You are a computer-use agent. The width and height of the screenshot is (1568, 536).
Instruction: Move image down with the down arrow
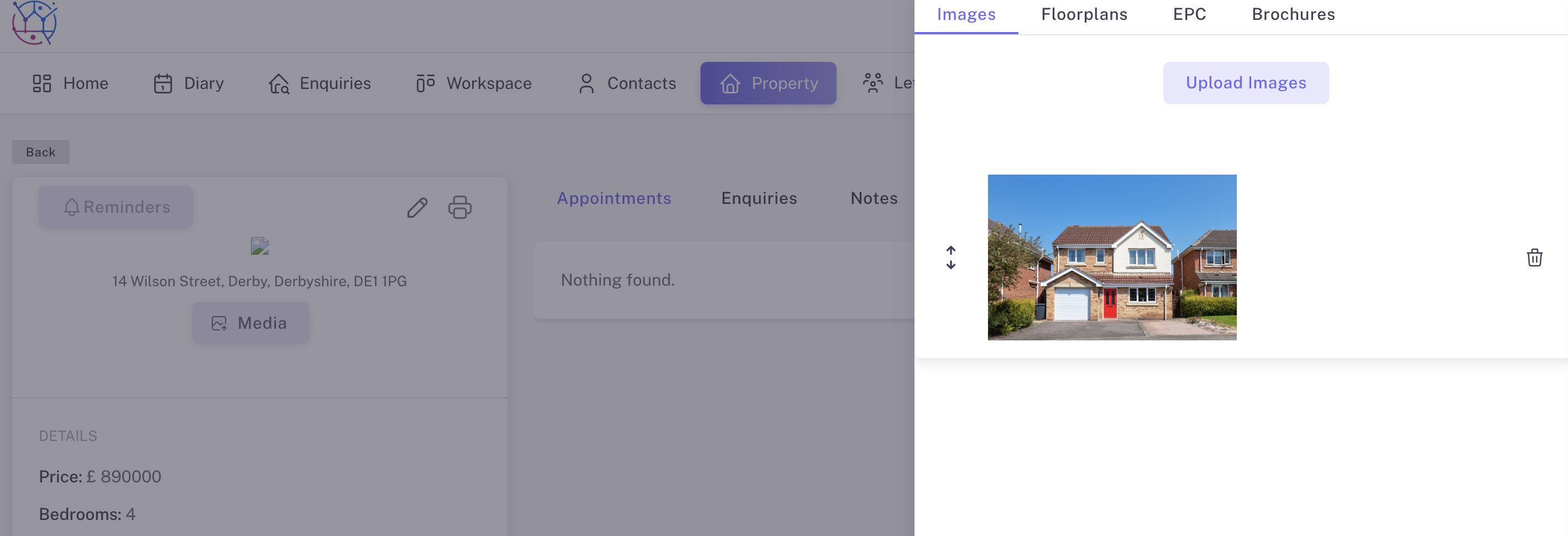950,264
